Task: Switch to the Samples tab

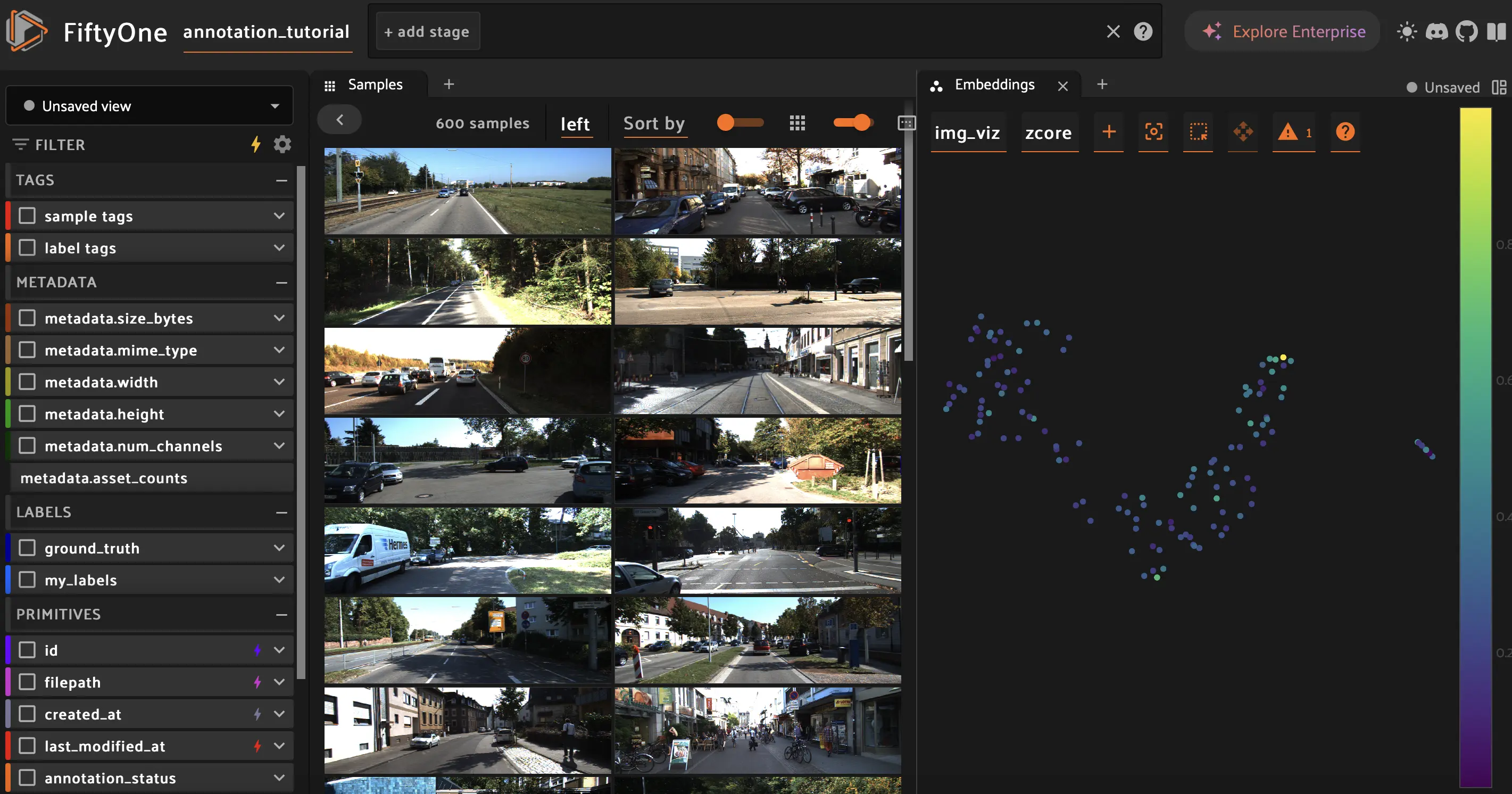Action: [x=375, y=85]
